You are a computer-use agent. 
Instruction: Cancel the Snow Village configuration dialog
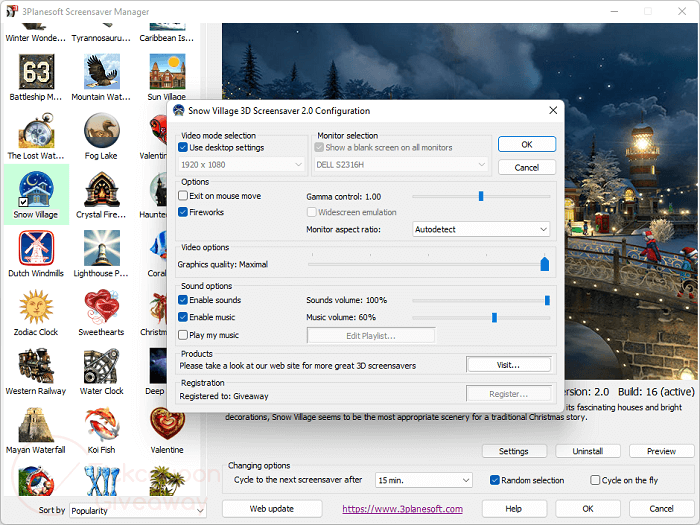[x=527, y=167]
